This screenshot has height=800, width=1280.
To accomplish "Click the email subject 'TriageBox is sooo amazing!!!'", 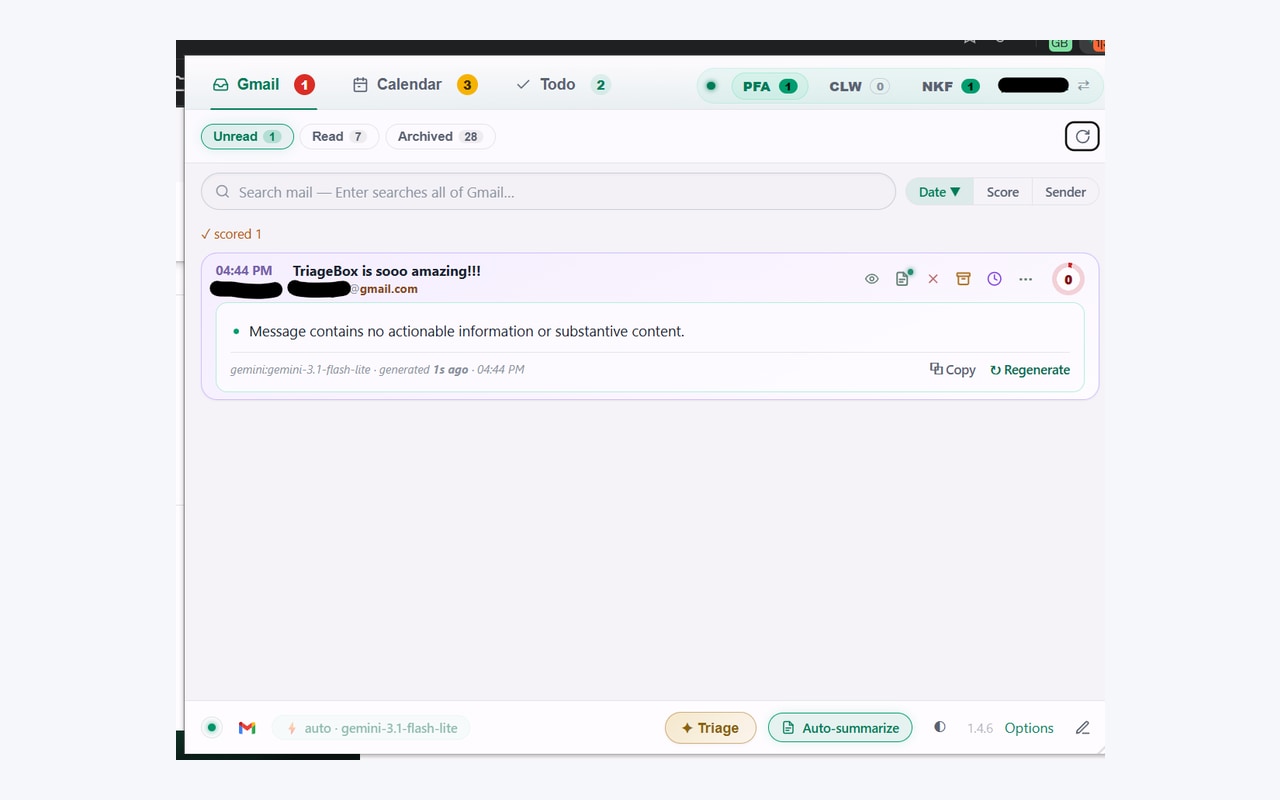I will click(x=387, y=271).
